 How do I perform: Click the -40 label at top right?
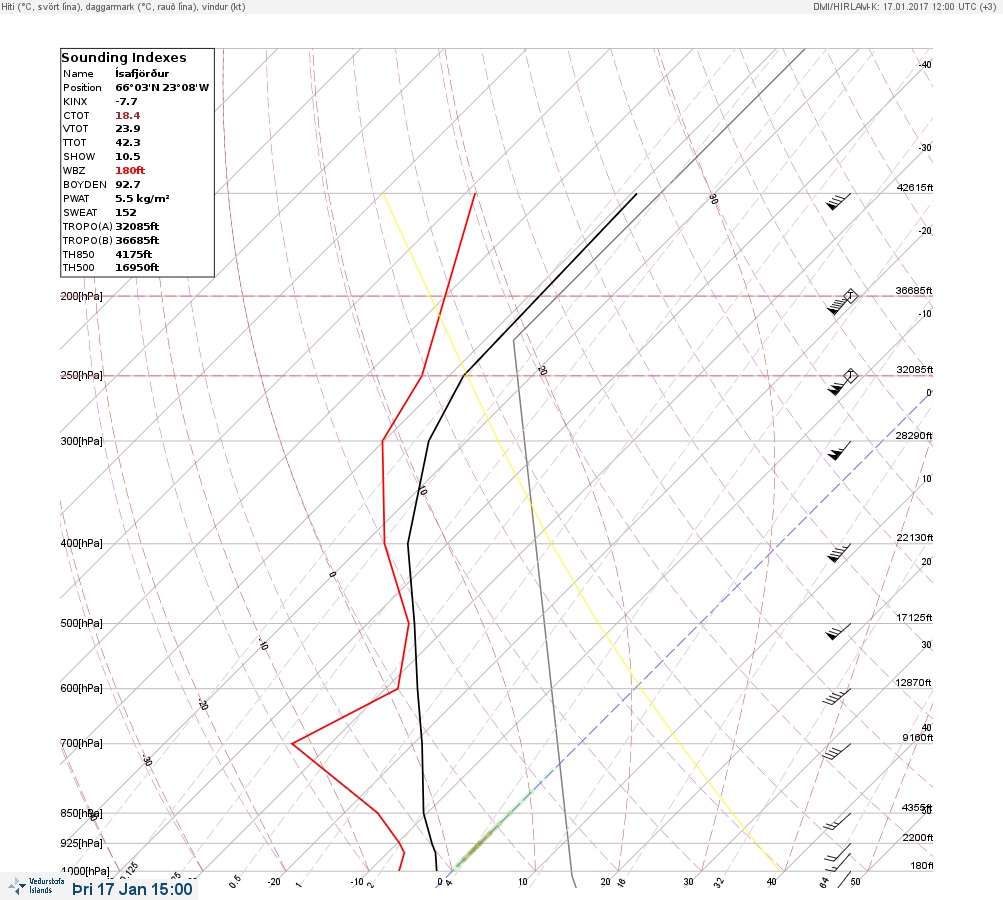pyautogui.click(x=925, y=65)
